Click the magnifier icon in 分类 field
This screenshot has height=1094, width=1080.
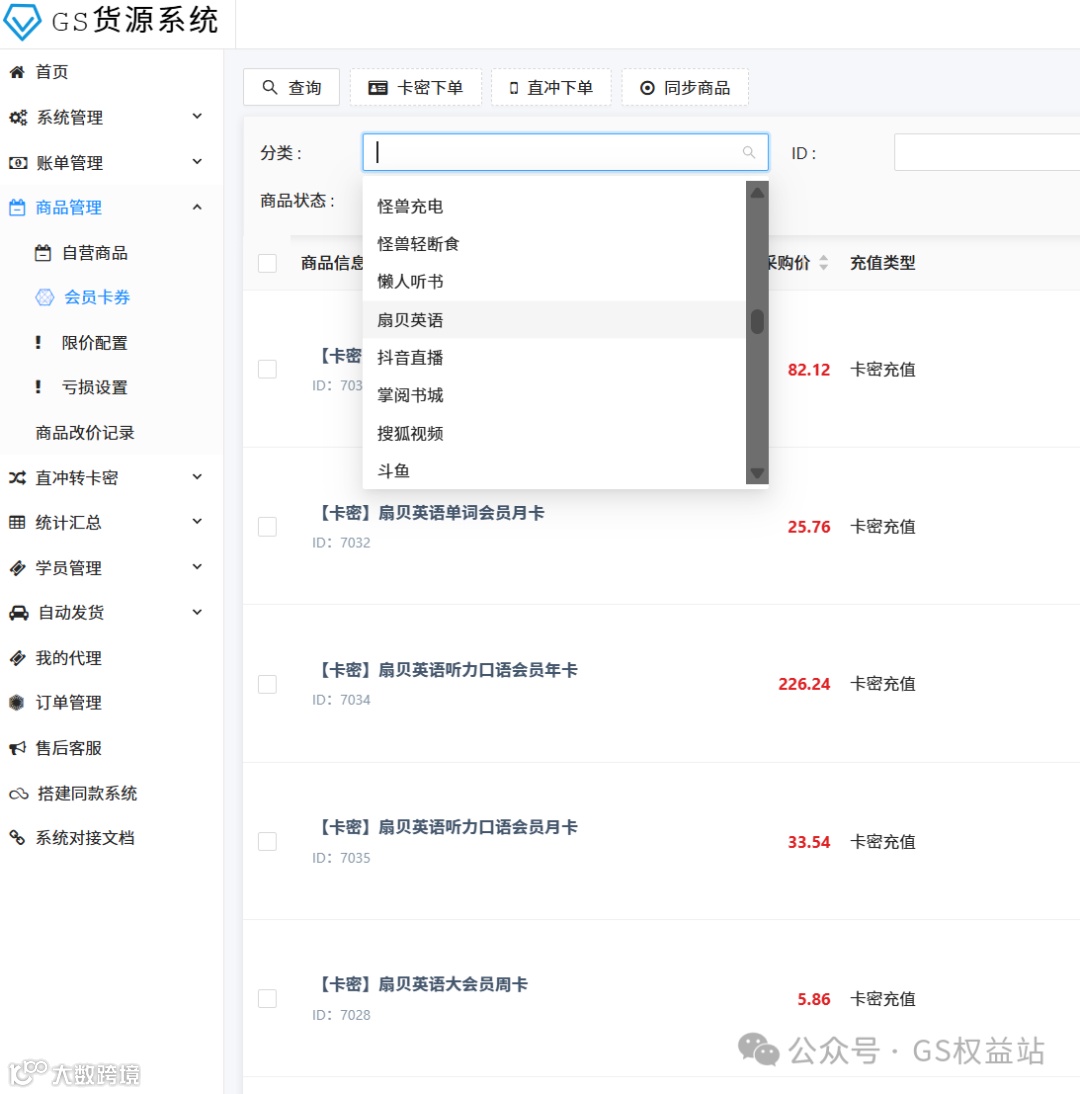749,152
